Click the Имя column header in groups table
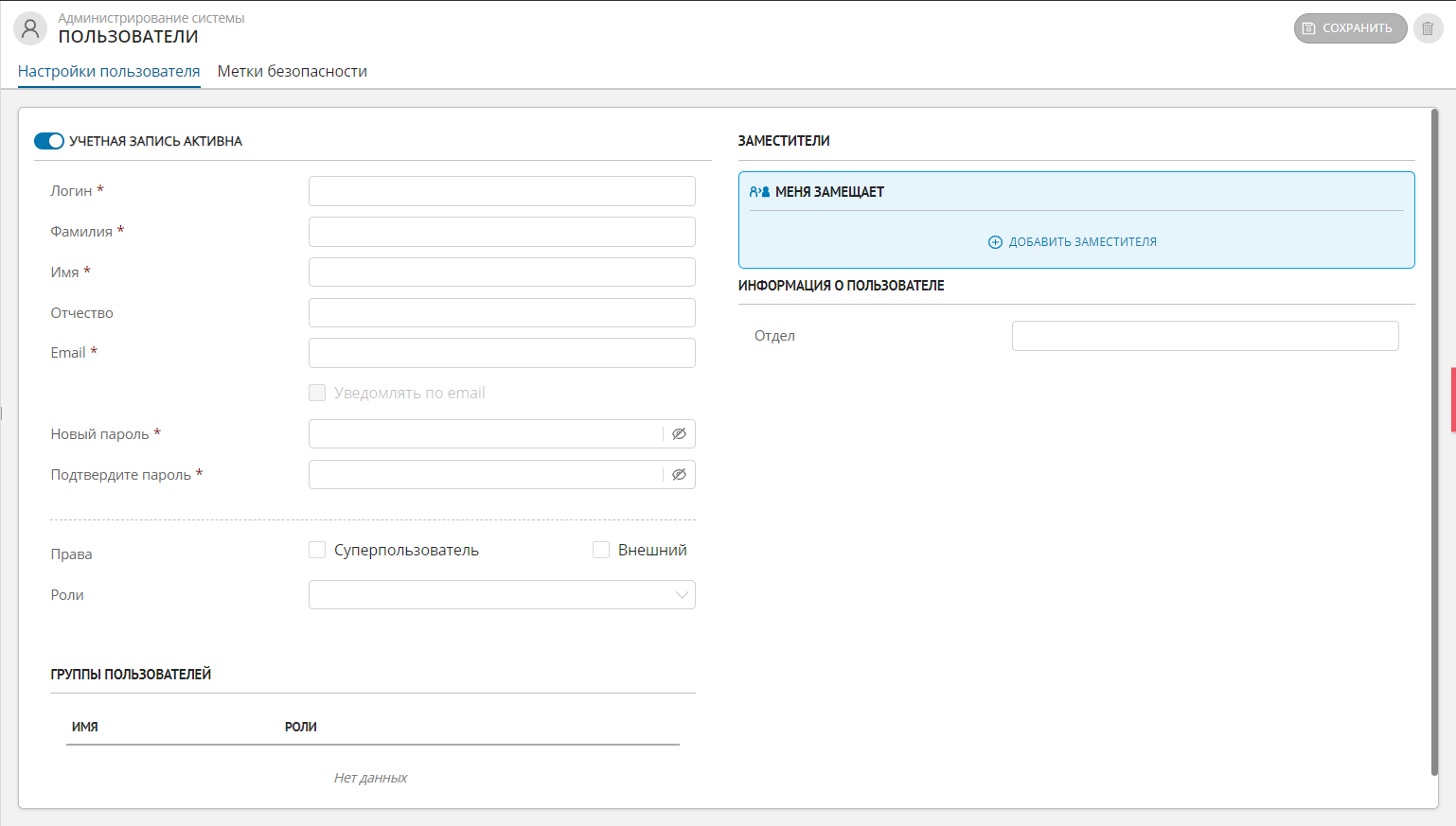Screen dimensions: 1456x826 85,727
